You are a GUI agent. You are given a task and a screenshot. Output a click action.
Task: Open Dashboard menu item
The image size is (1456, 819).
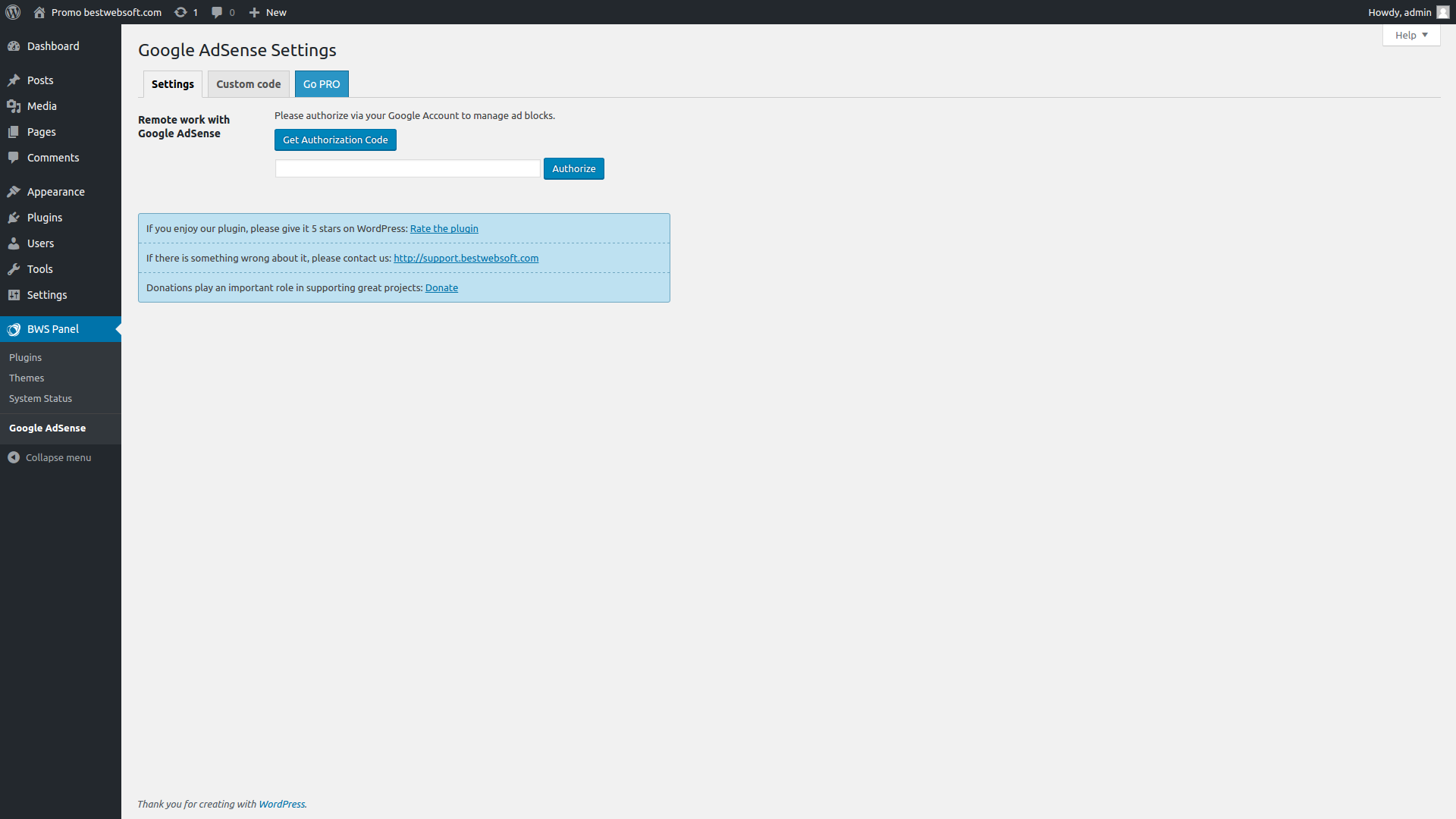click(x=61, y=46)
